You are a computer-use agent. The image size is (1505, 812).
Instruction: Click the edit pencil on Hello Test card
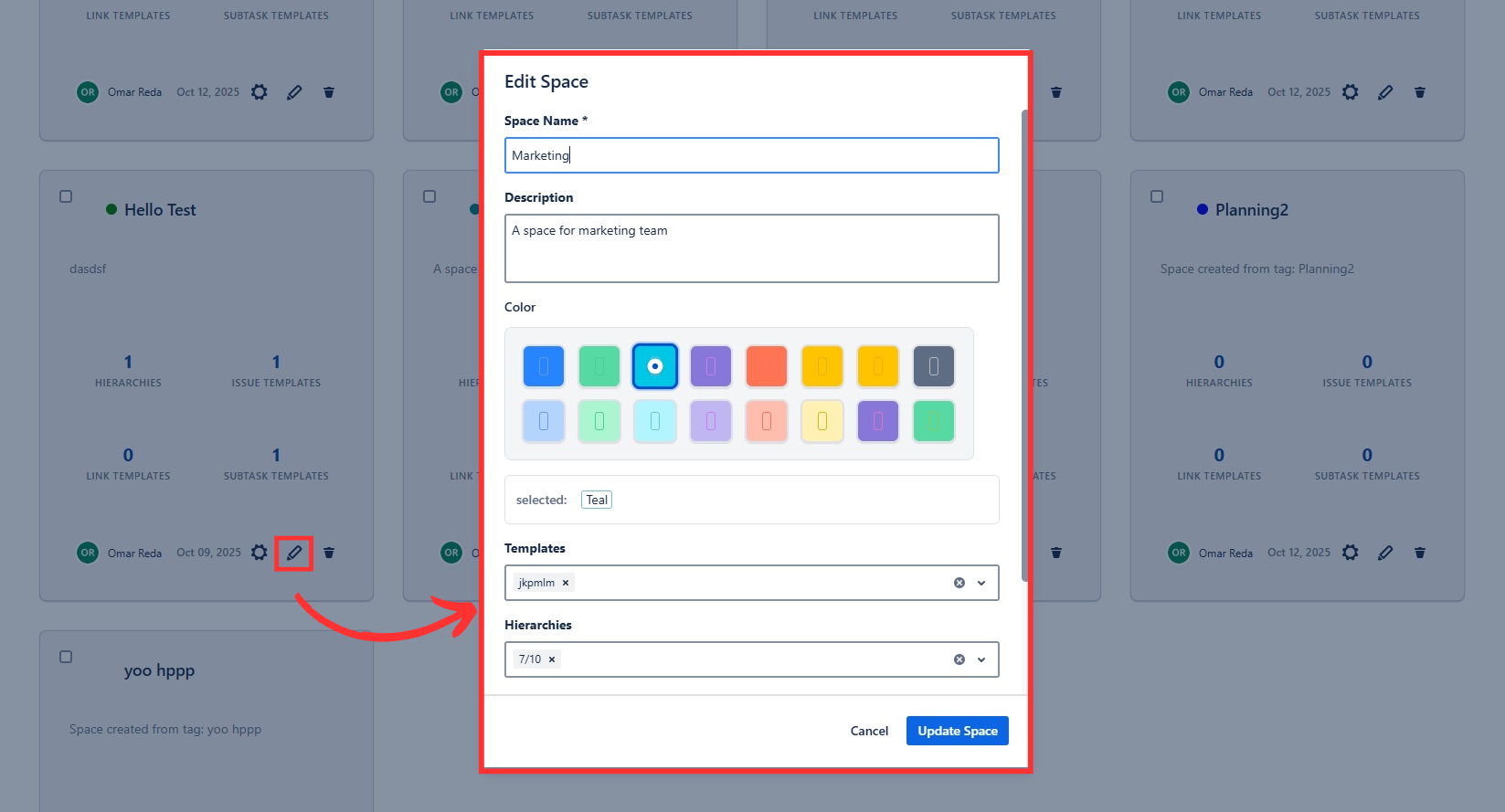294,553
